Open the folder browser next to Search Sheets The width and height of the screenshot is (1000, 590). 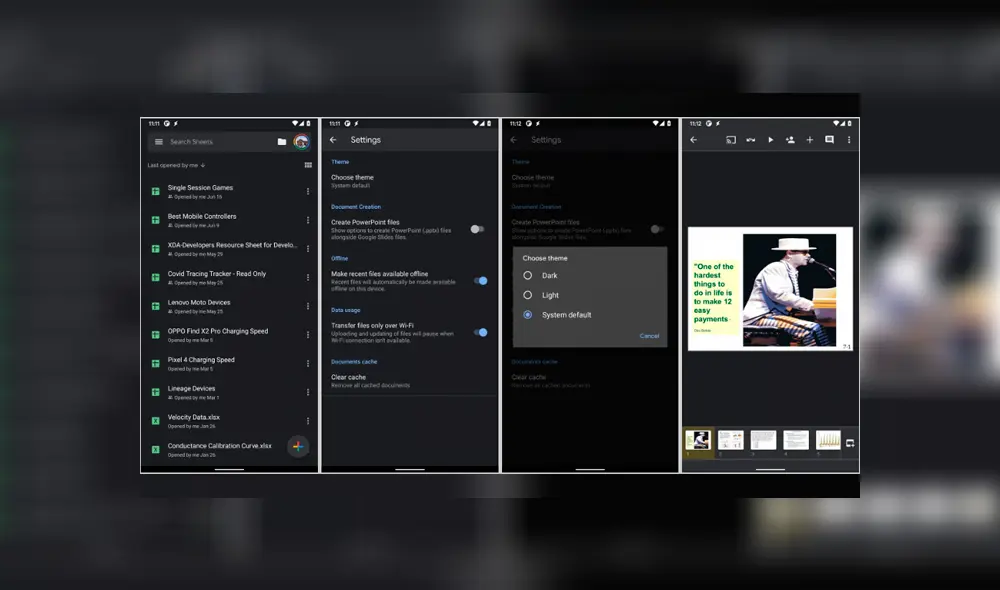click(x=283, y=141)
